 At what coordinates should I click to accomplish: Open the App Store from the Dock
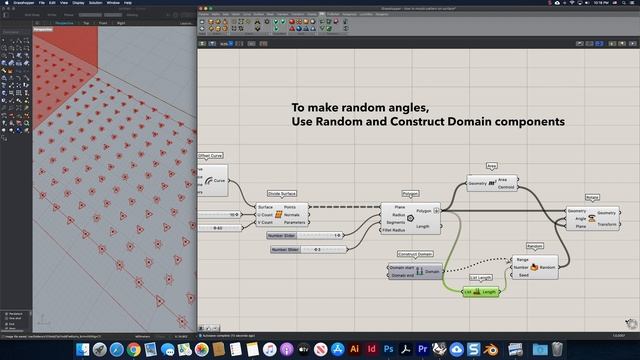(x=338, y=349)
